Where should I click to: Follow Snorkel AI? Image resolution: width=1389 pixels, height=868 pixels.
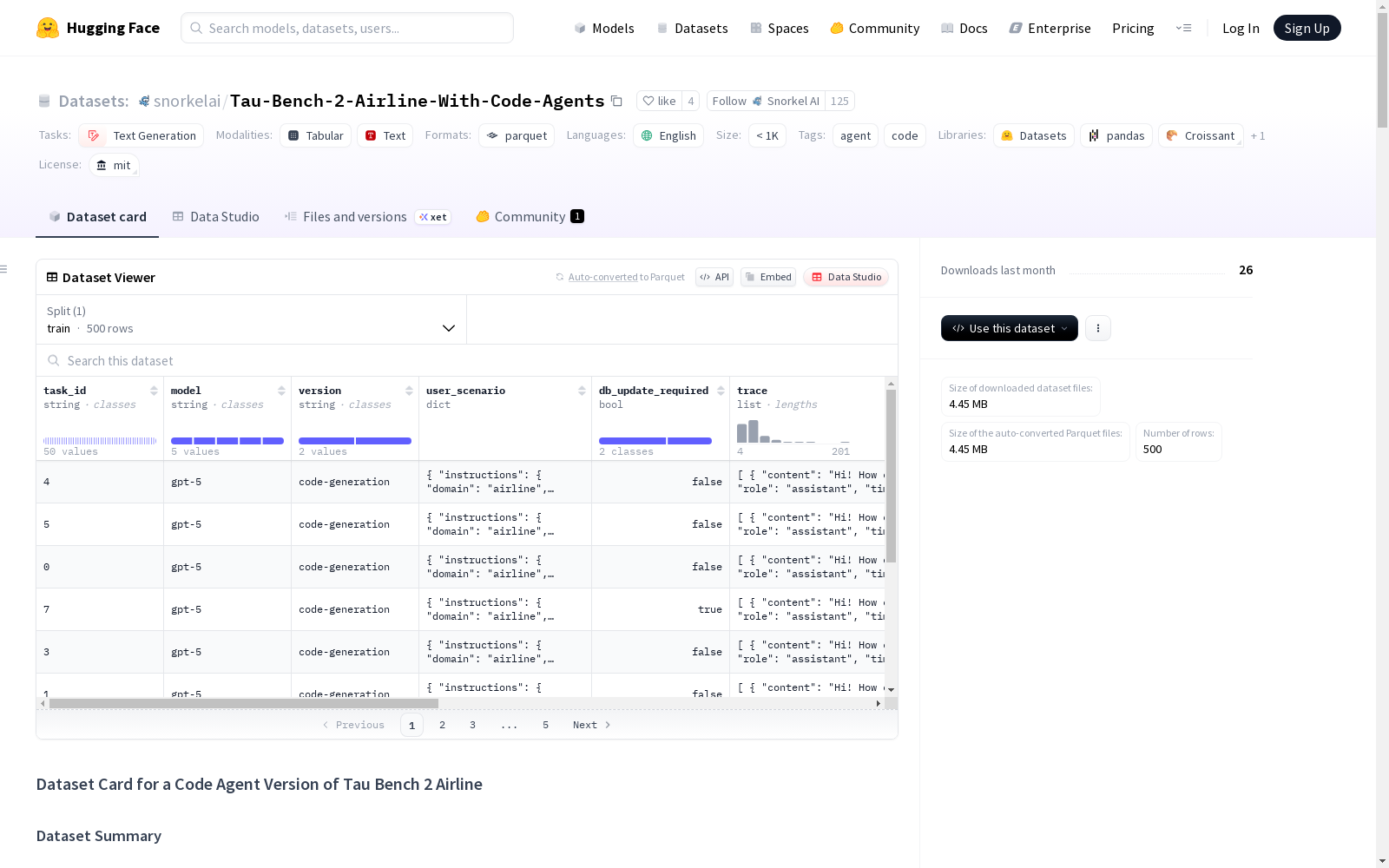[x=766, y=101]
